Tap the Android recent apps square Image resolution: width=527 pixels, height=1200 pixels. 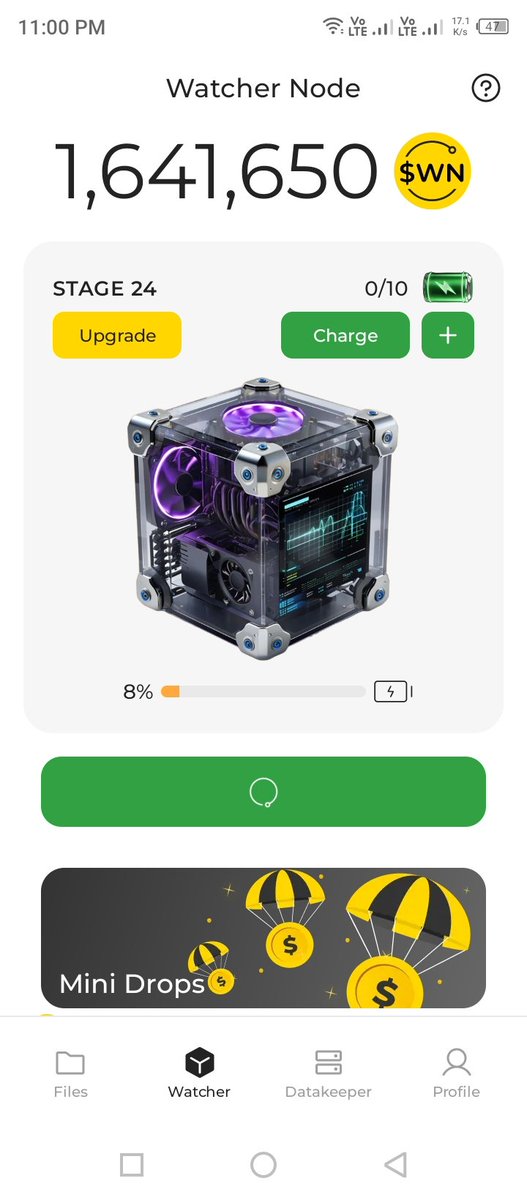131,1164
